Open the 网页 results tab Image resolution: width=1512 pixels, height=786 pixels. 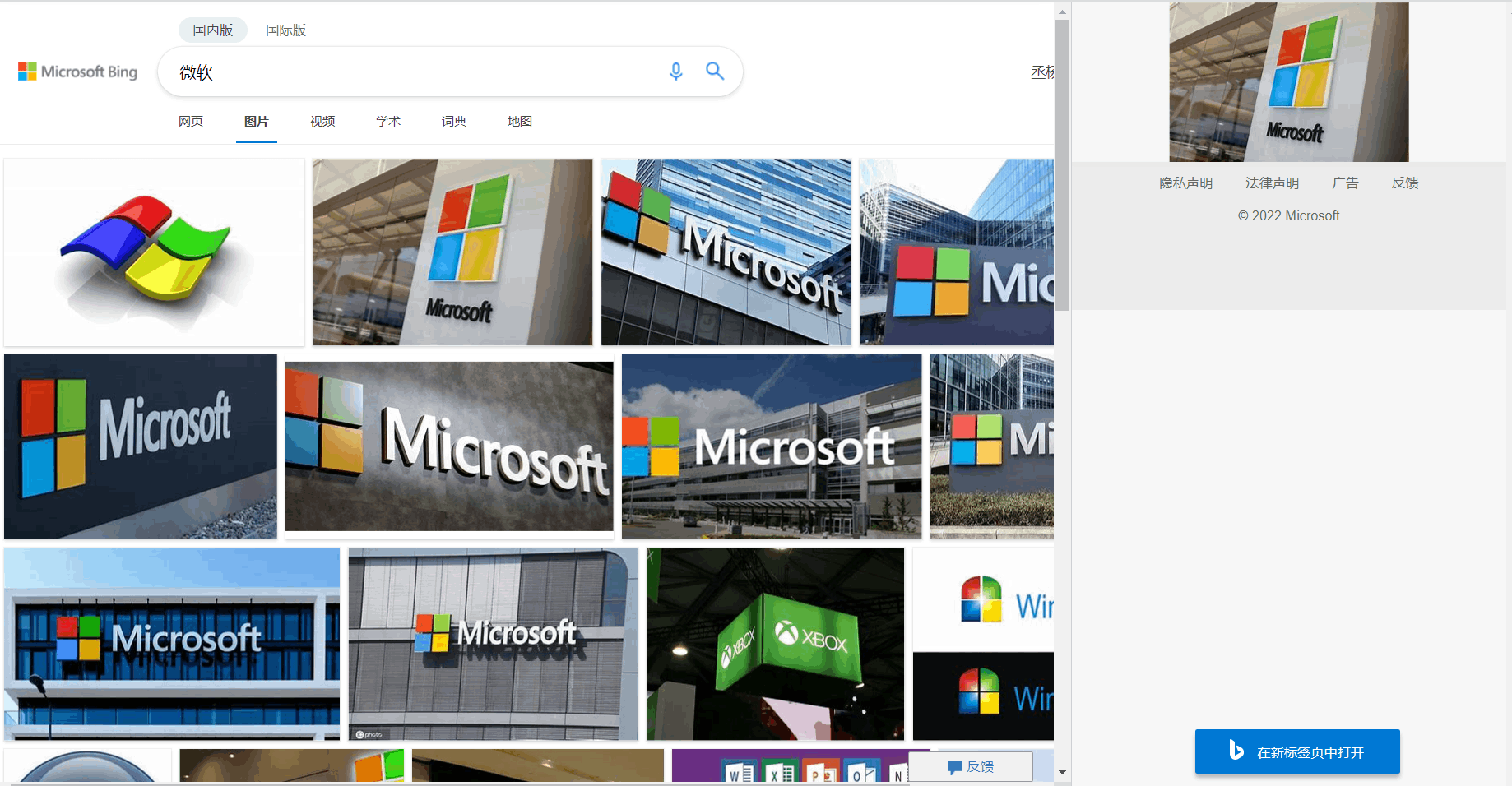pyautogui.click(x=191, y=121)
